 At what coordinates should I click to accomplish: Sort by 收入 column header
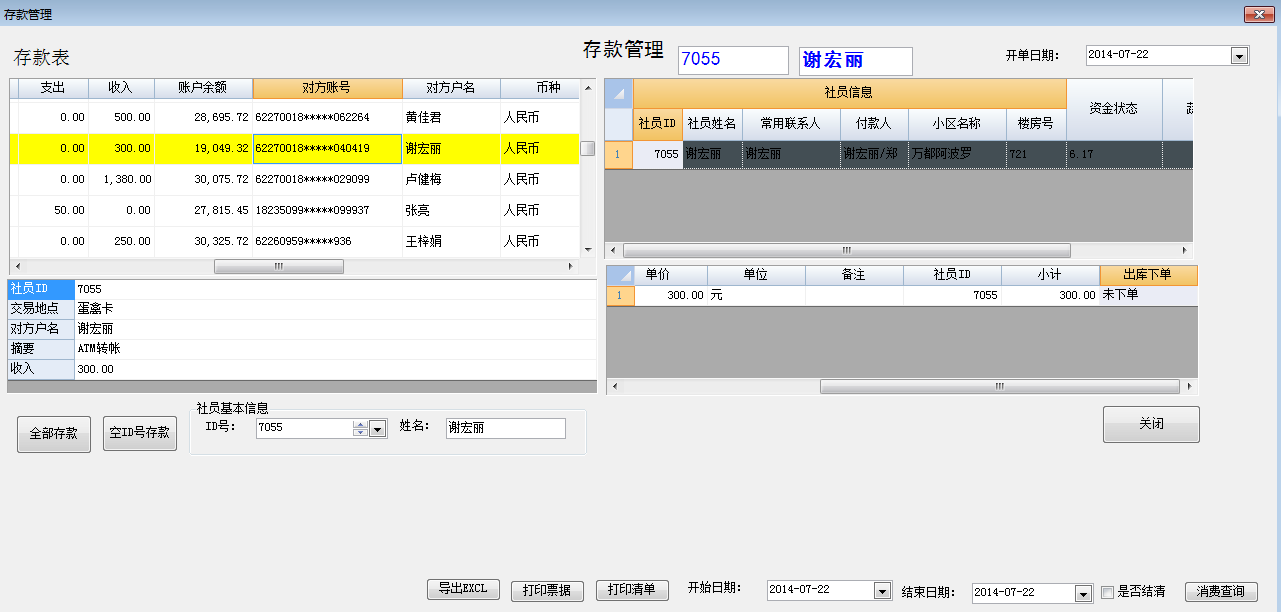(121, 88)
